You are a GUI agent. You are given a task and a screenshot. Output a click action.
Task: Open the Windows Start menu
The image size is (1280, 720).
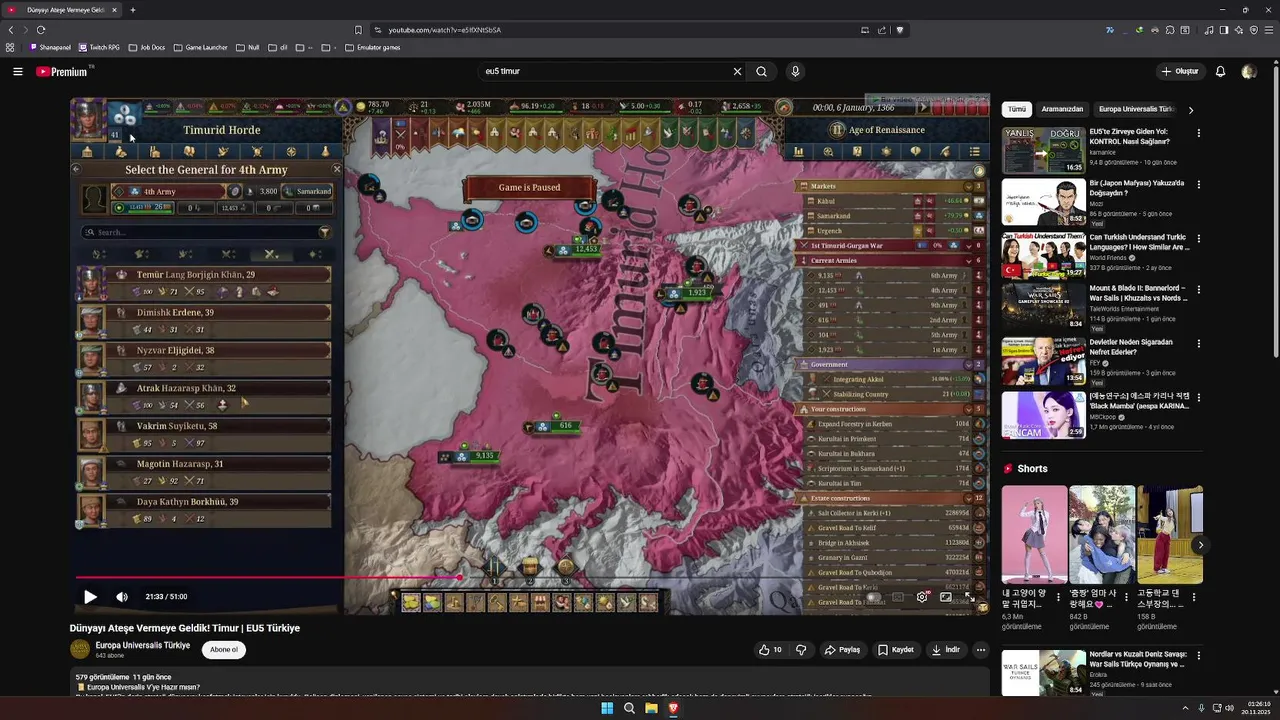click(x=607, y=708)
